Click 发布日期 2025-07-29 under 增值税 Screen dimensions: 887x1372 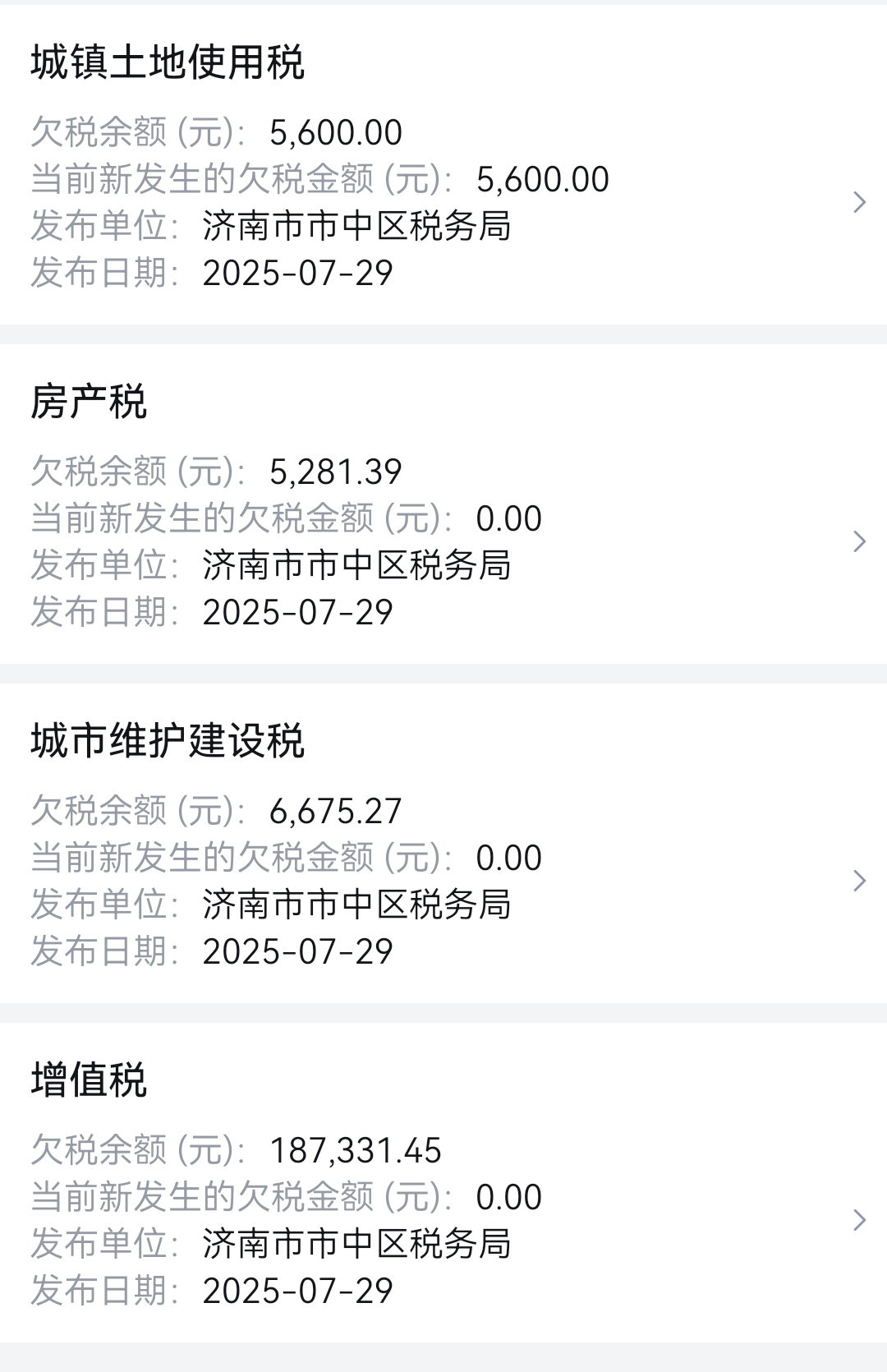tap(298, 1291)
